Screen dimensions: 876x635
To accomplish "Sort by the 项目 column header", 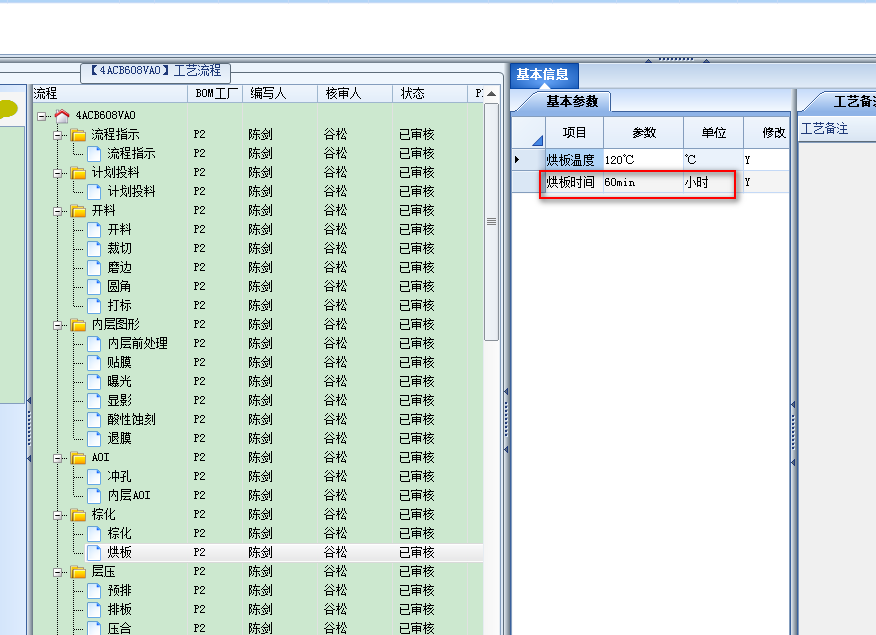I will click(x=574, y=133).
